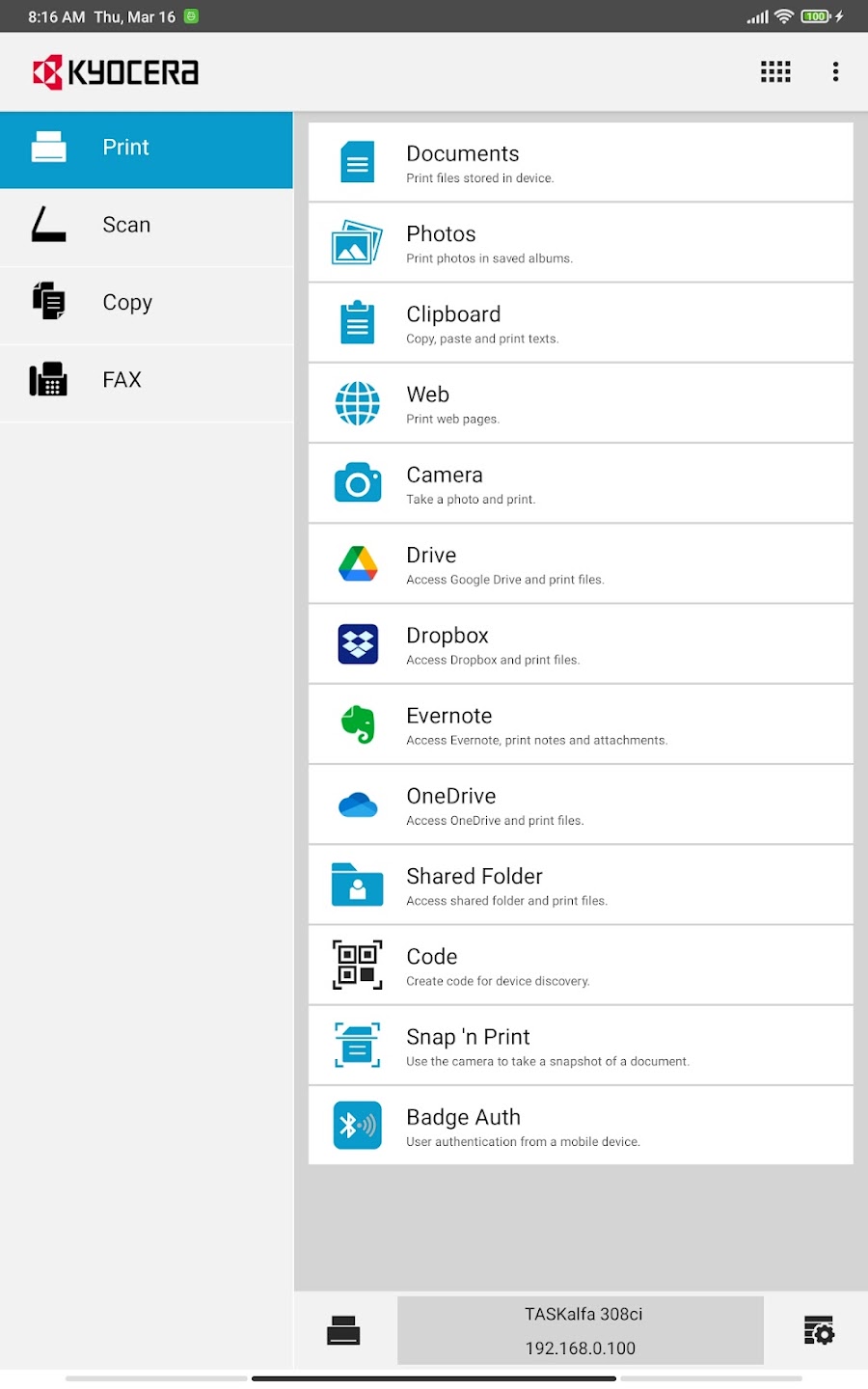Open the Dropbox icon
Viewport: 868px width, 1389px height.
click(358, 643)
